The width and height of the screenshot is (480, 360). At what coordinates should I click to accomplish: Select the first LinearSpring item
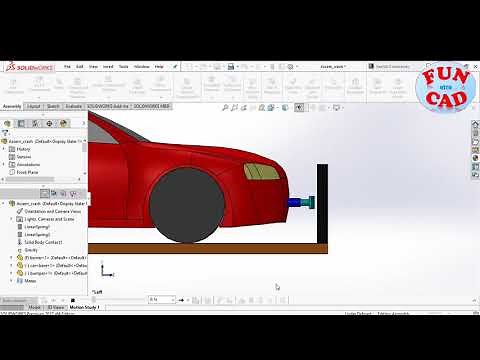click(33, 227)
